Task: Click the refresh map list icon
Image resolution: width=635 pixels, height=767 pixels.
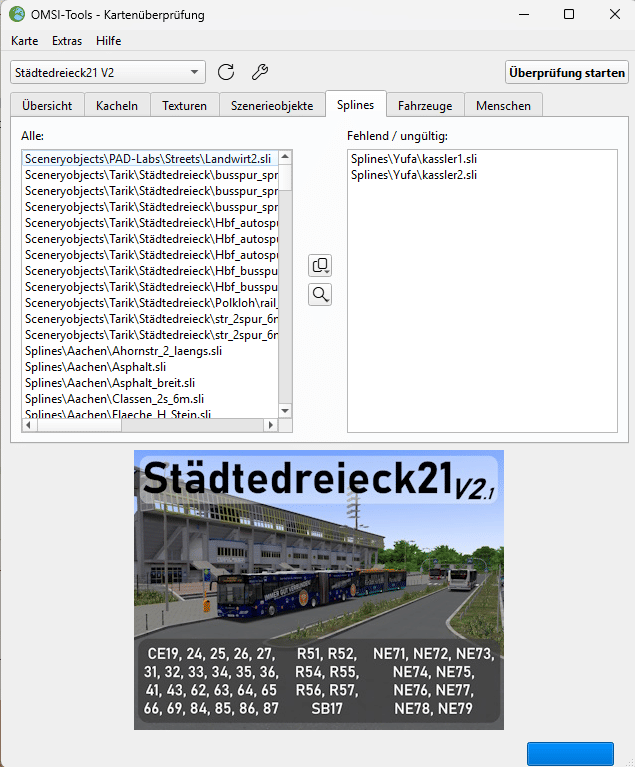Action: point(226,72)
